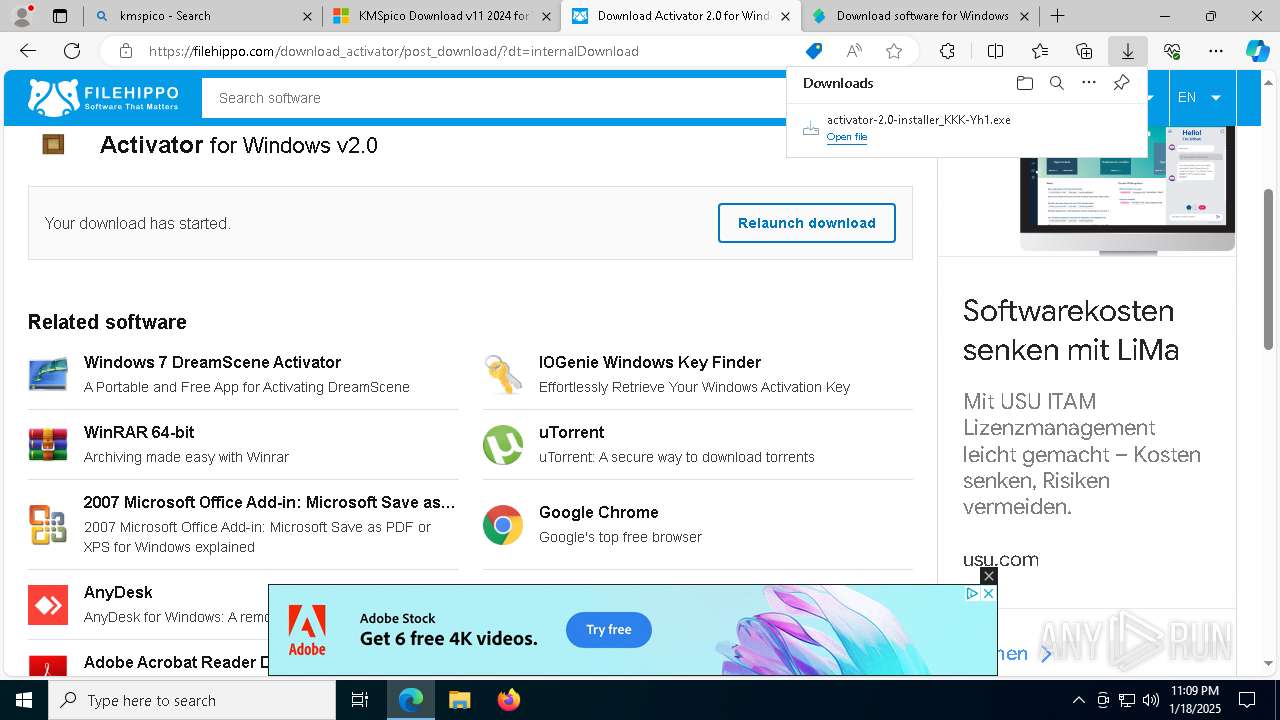Image resolution: width=1280 pixels, height=720 pixels.
Task: Click the AnyDesk logo thumbnail
Action: click(48, 605)
